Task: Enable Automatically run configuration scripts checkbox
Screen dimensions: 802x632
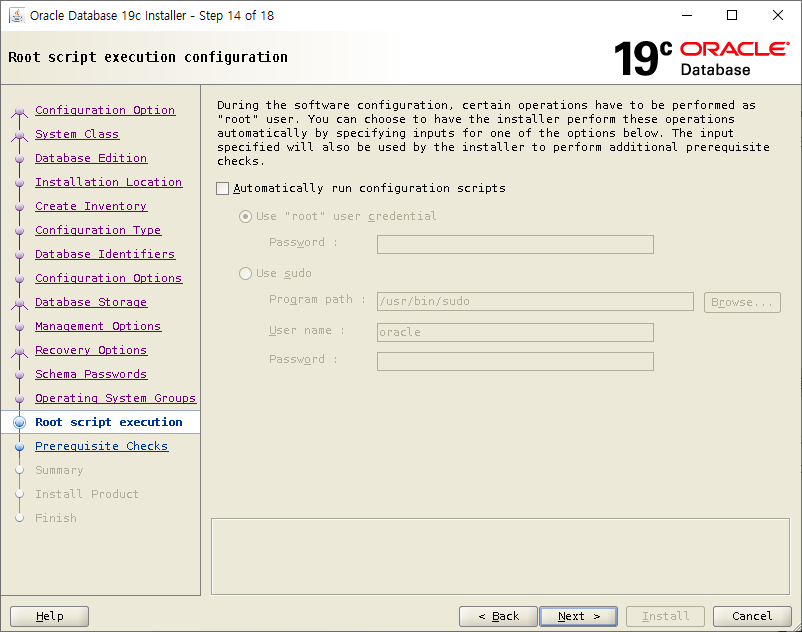Action: pos(222,189)
